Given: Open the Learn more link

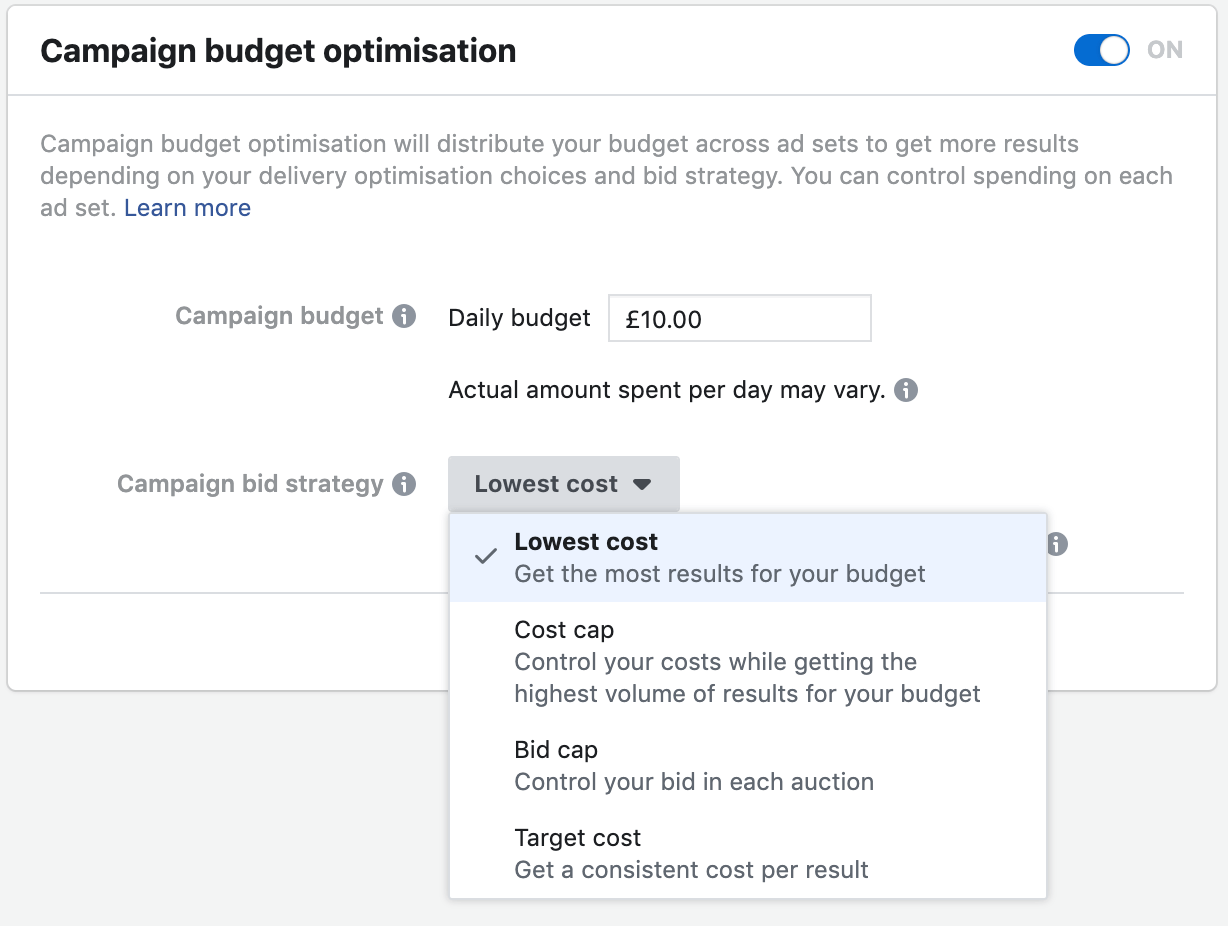Looking at the screenshot, I should tap(187, 208).
